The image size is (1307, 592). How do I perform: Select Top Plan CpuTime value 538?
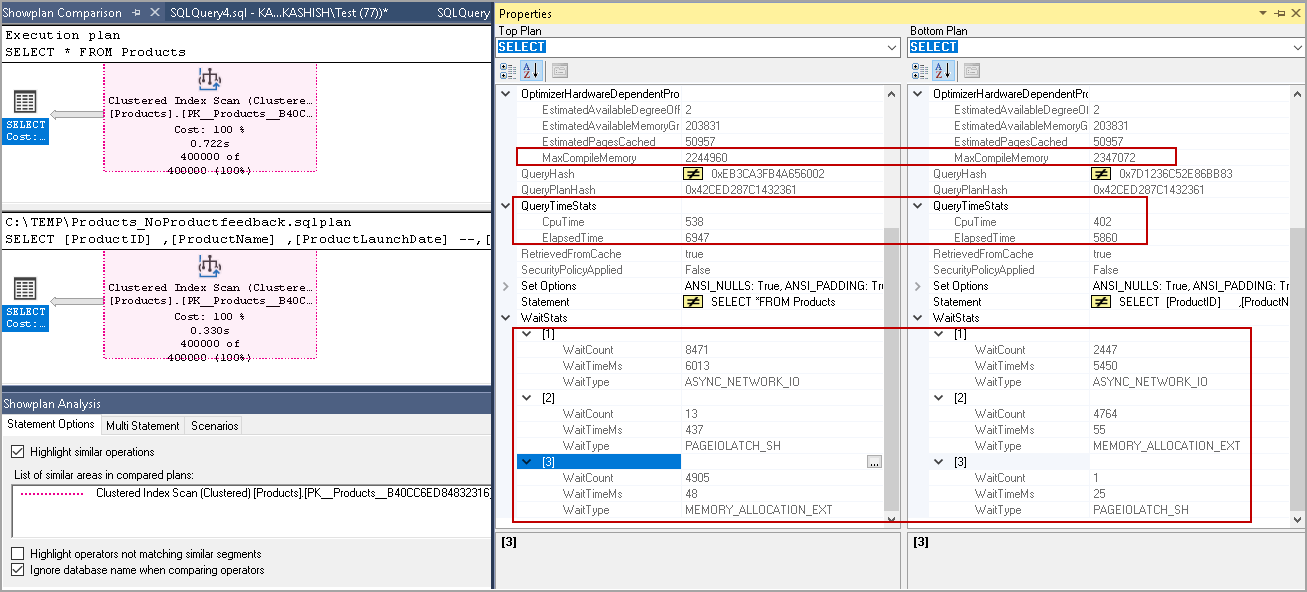point(695,222)
